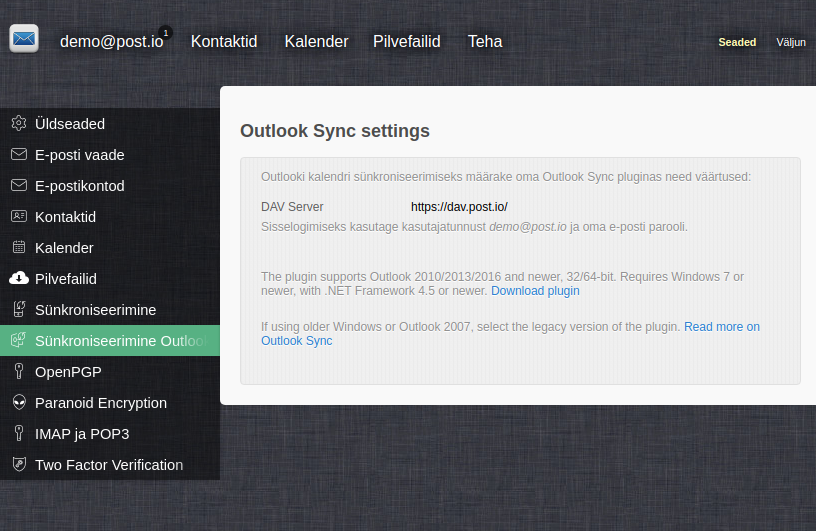Click Väljun to log out

click(791, 42)
